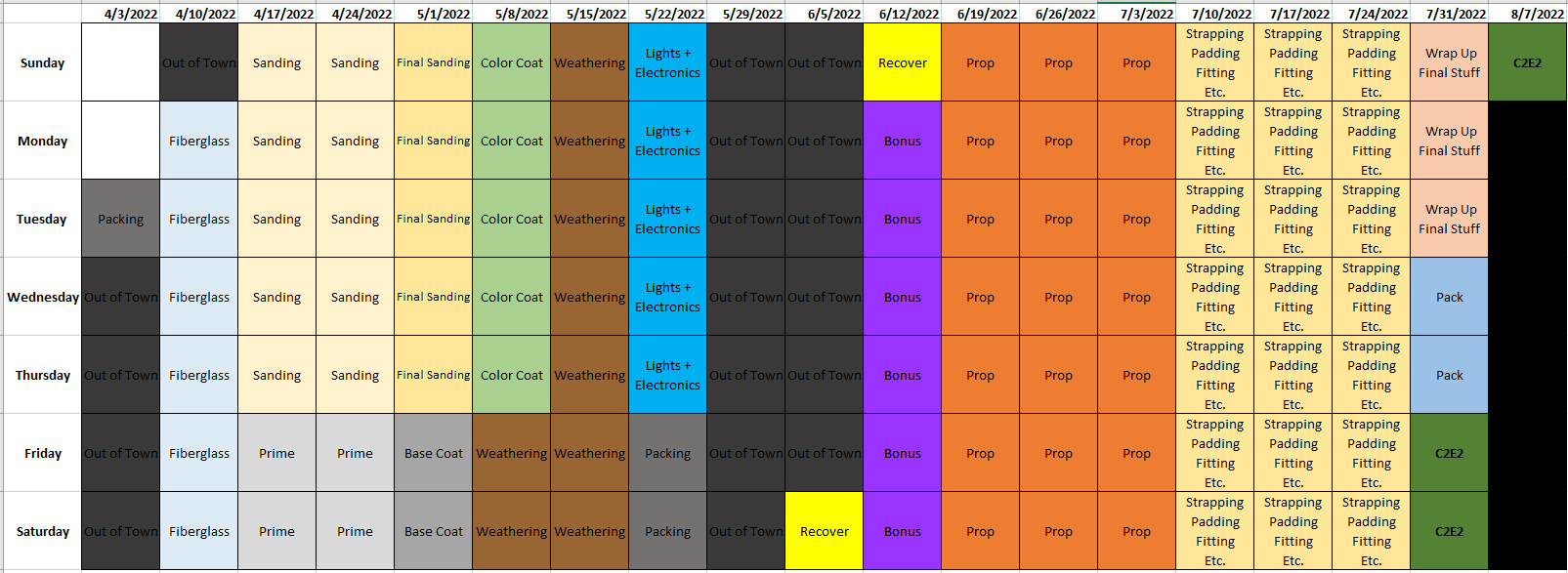The image size is (1568, 573).
Task: Click Sunday's Color Coat cell
Action: 511,62
